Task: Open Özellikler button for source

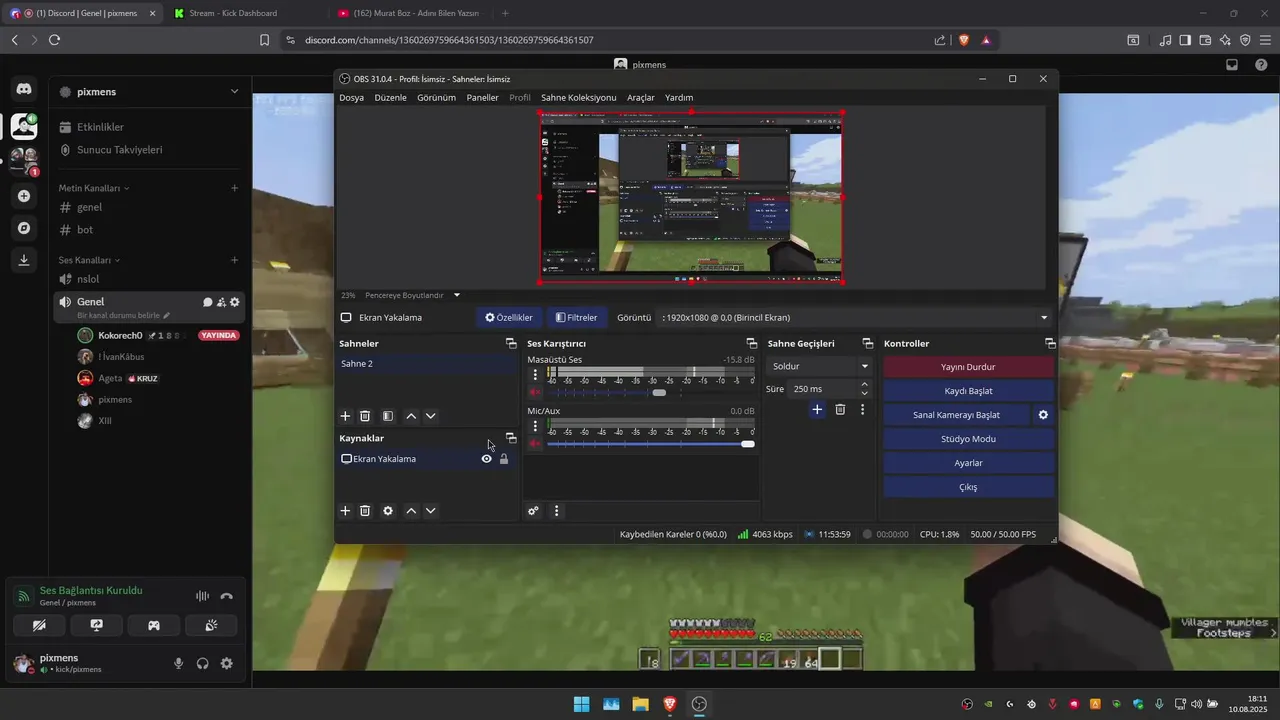Action: pos(509,317)
